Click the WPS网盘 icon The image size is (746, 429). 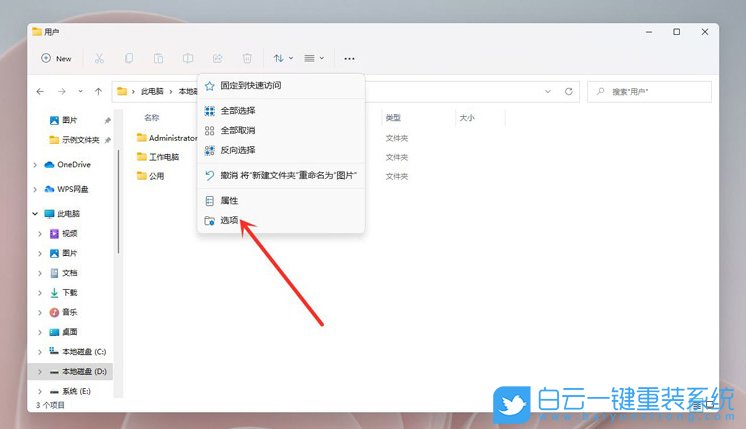point(49,189)
